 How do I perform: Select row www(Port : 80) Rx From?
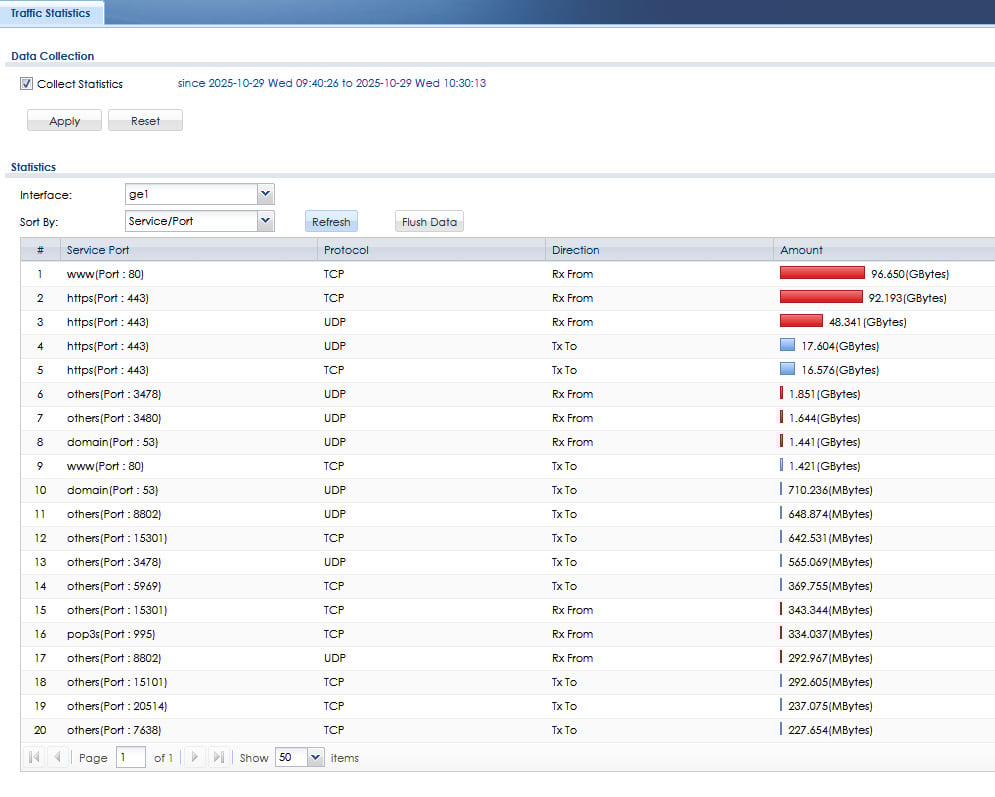[508, 274]
